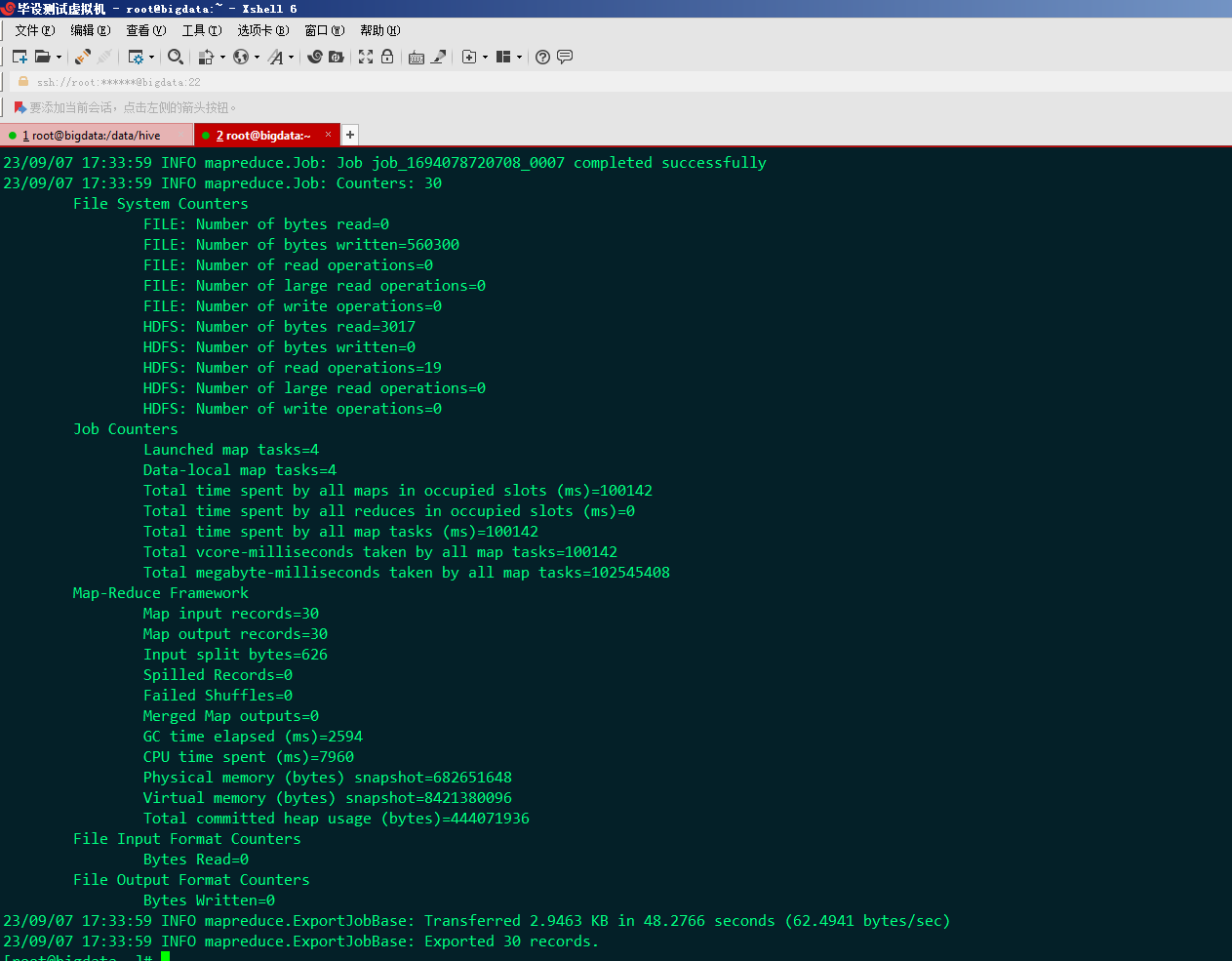Click the greyed-out Disconnect icon

(x=104, y=57)
